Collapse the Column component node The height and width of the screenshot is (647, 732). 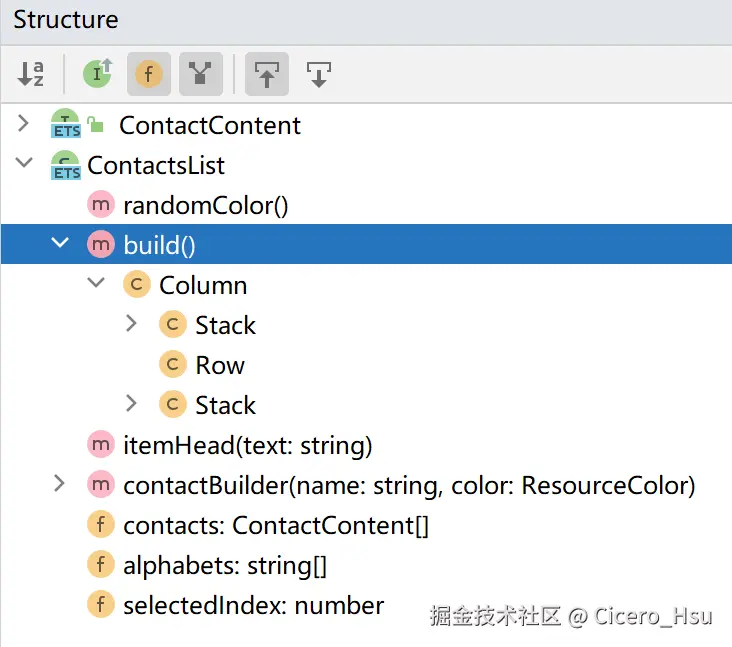[x=96, y=285]
